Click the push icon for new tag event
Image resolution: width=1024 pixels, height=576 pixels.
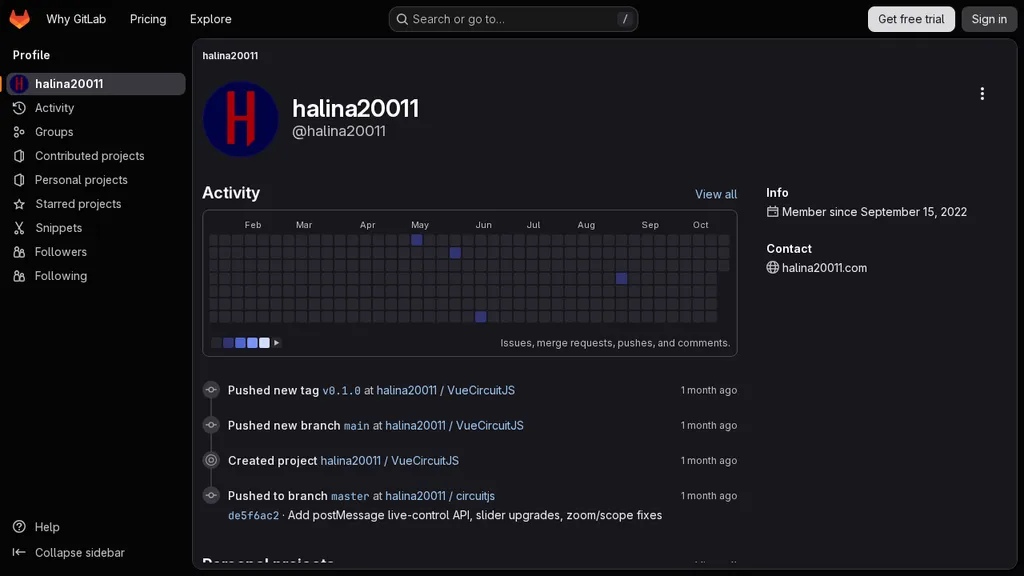click(211, 390)
